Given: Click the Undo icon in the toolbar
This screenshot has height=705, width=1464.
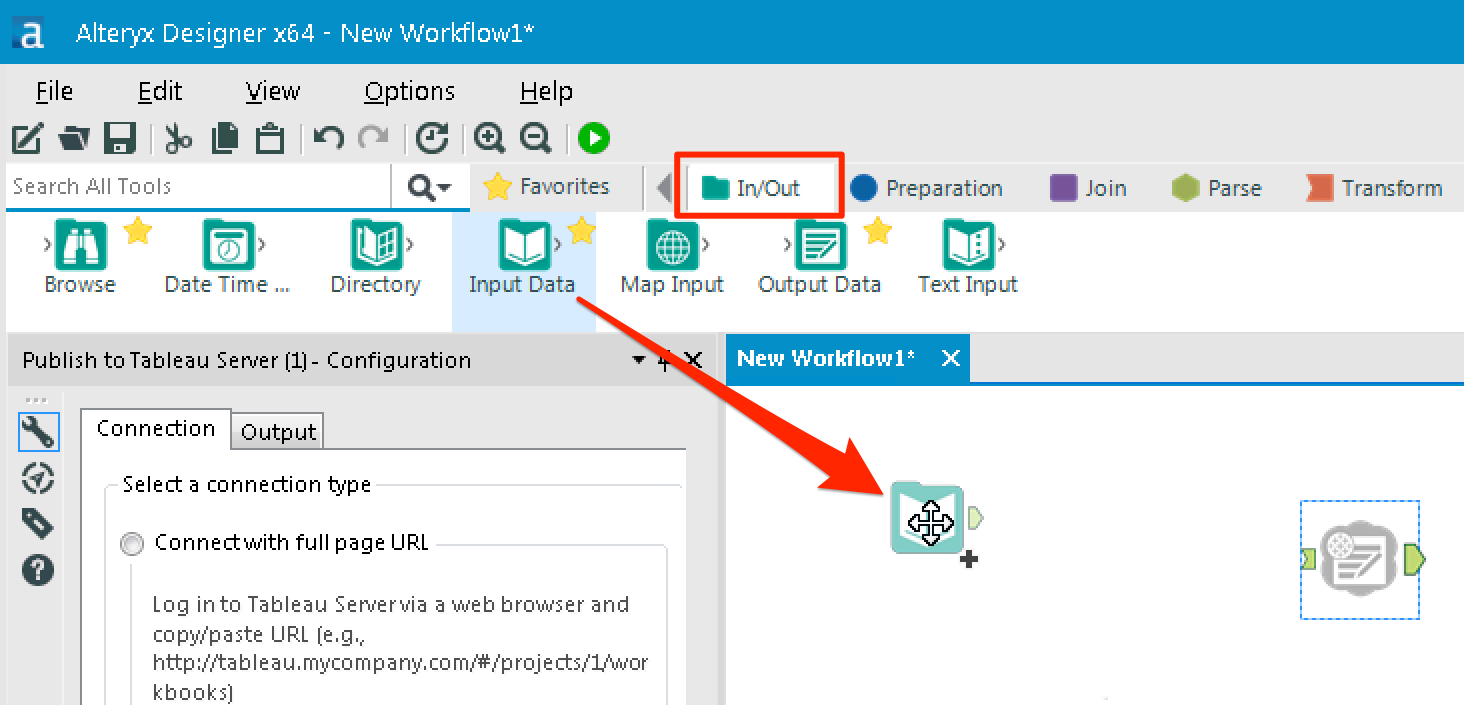Looking at the screenshot, I should [x=328, y=138].
